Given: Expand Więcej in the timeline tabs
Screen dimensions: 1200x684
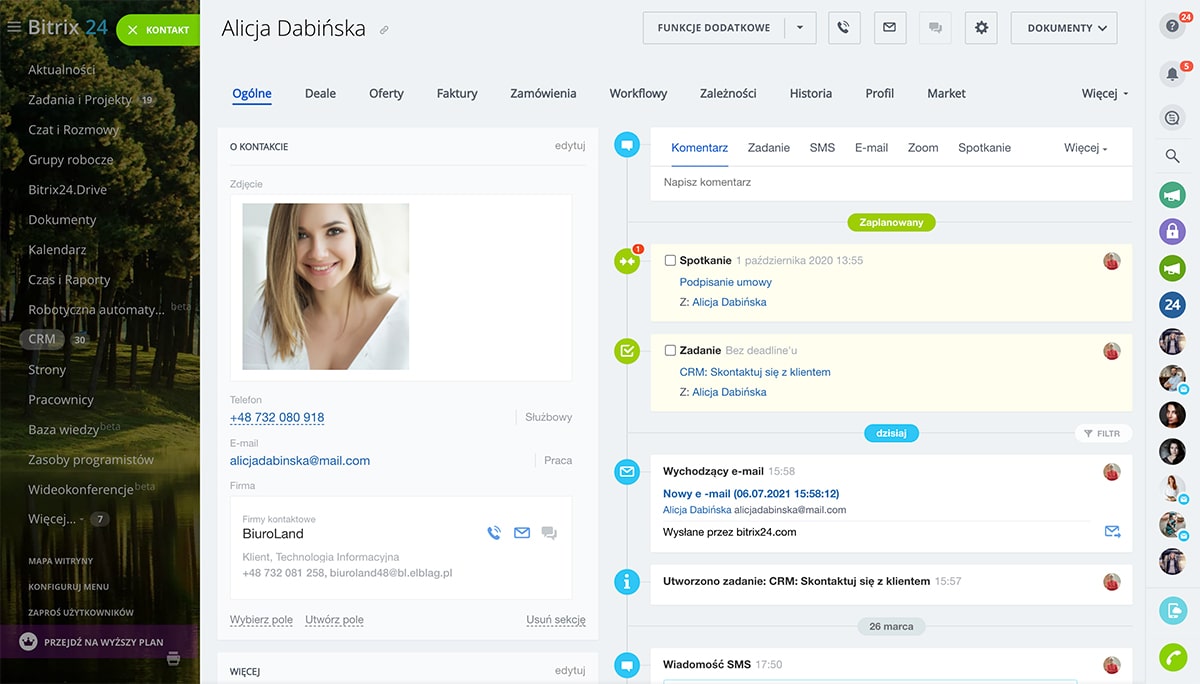Looking at the screenshot, I should [1085, 148].
